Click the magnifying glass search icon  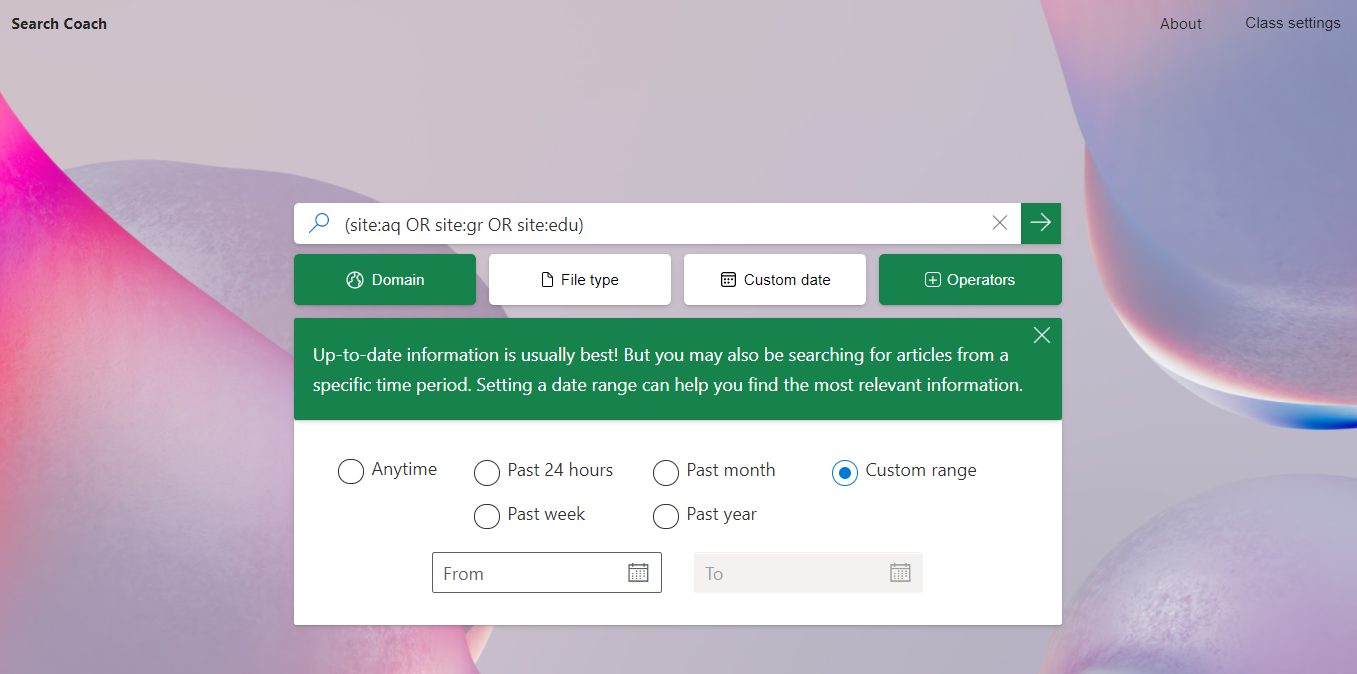tap(319, 224)
